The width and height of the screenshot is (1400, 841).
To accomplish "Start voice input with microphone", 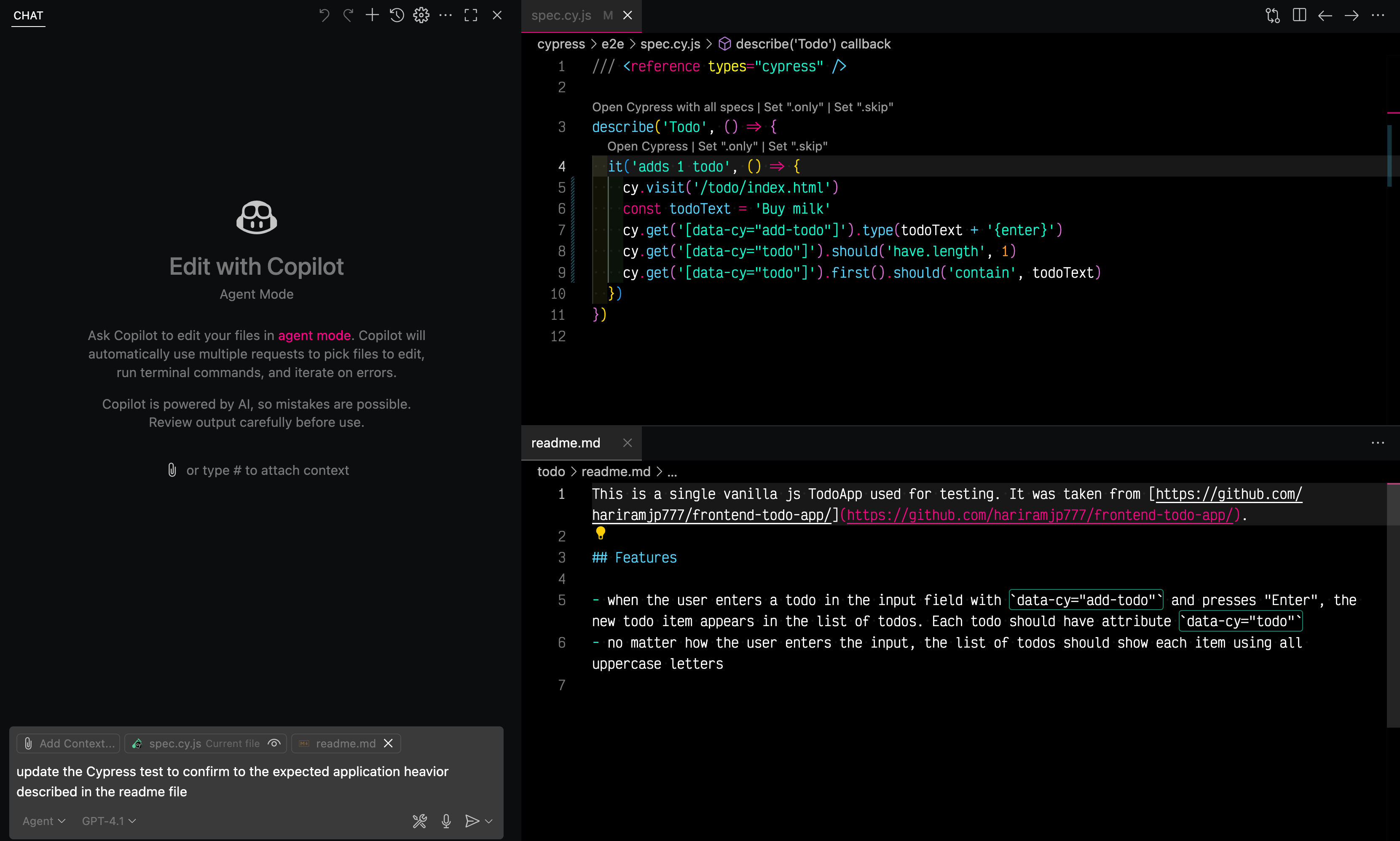I will [446, 821].
